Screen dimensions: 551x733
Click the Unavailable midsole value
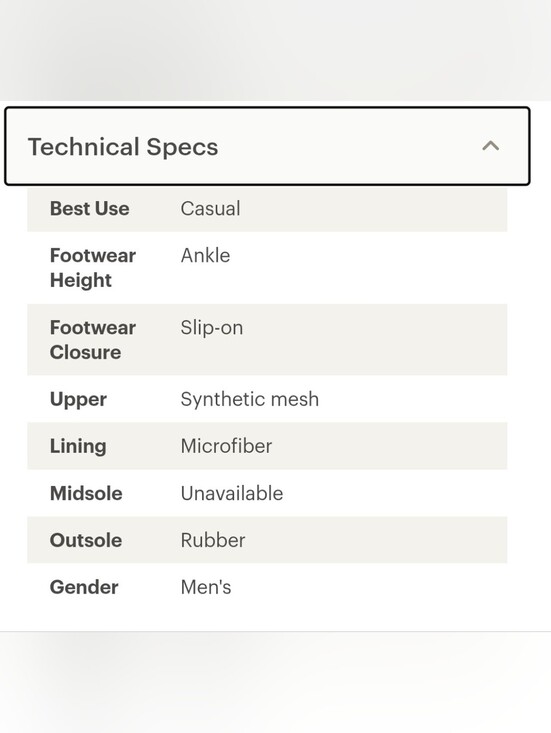click(x=232, y=493)
